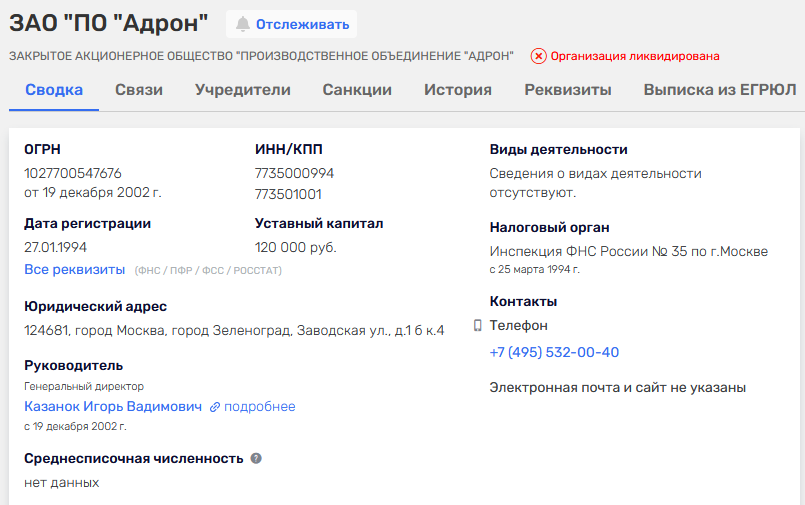
Task: Click the Телефон label
Action: 519,325
